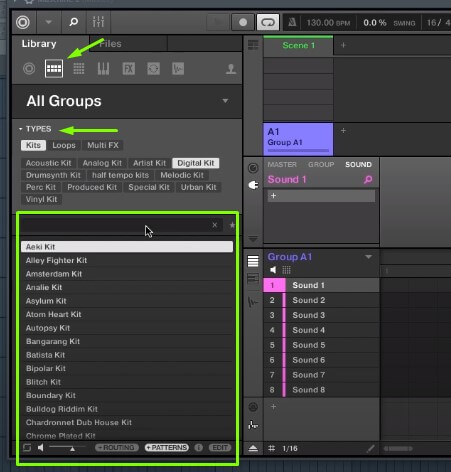Toggle the user content icon
The width and height of the screenshot is (451, 472).
(231, 69)
